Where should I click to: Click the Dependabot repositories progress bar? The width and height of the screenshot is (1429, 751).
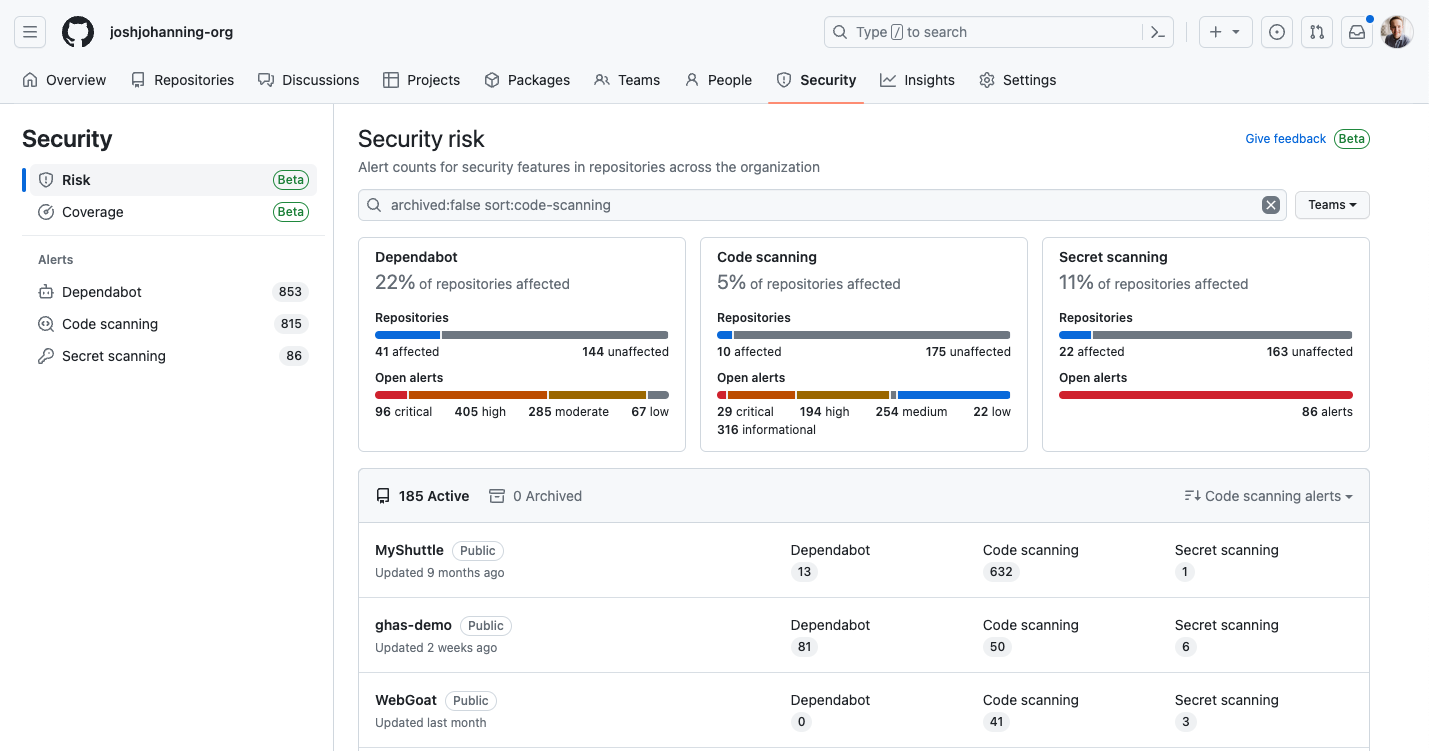coord(521,334)
